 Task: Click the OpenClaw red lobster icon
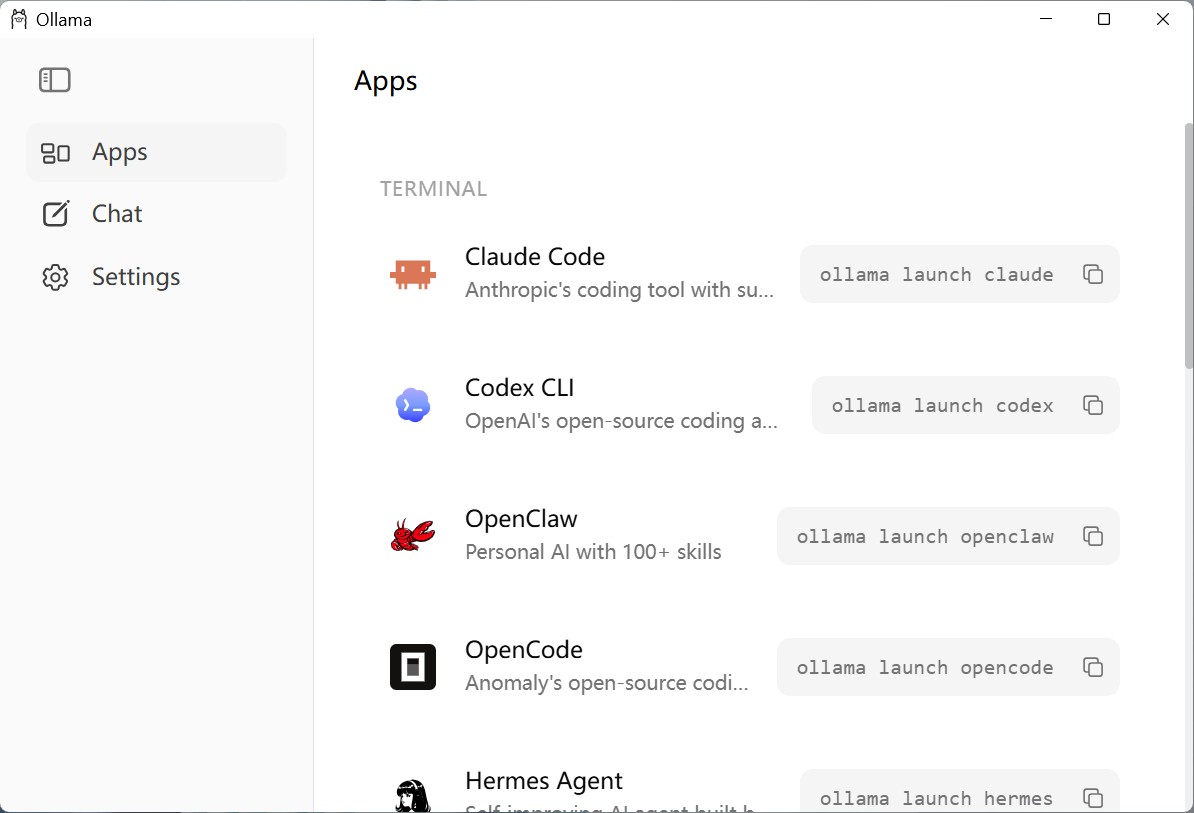click(x=413, y=536)
